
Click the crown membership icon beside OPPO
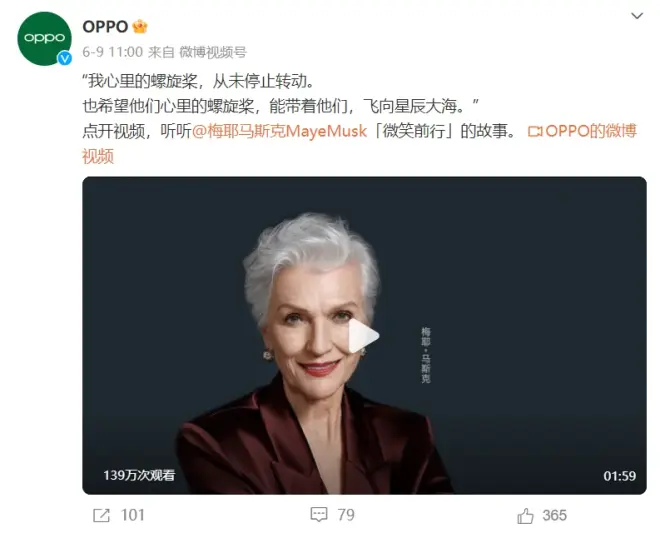140,27
